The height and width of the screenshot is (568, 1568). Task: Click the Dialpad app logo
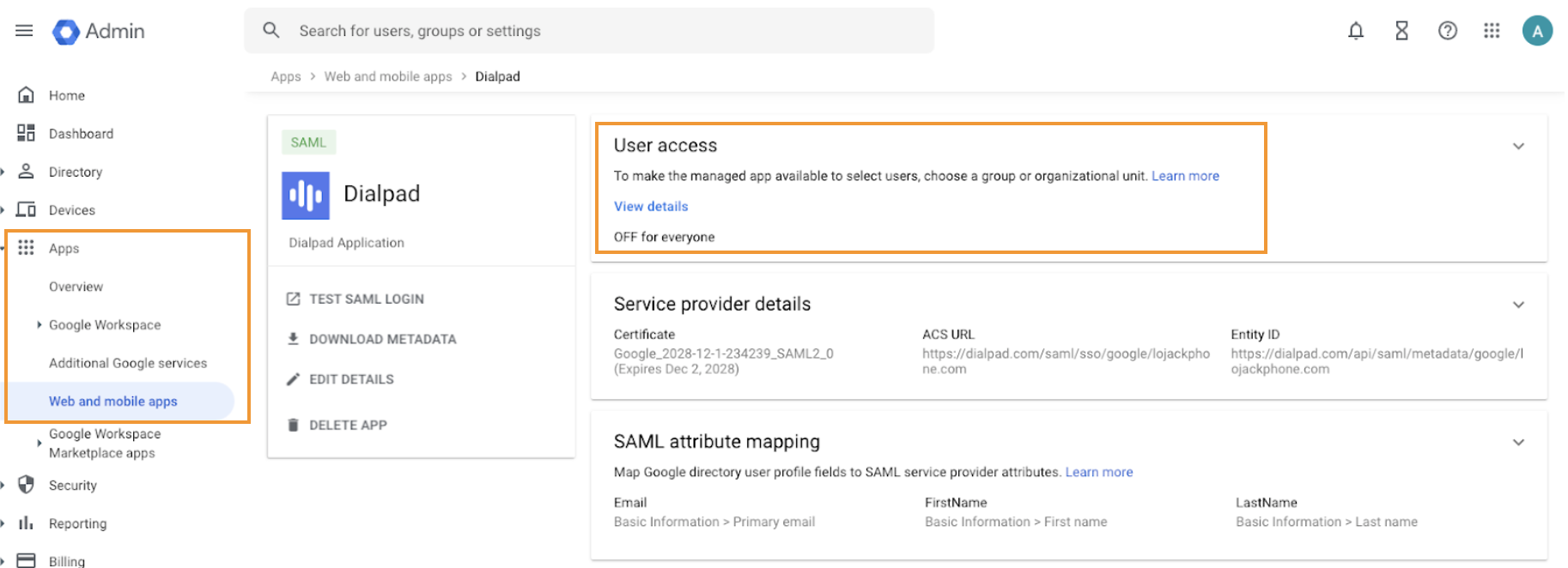(x=306, y=196)
